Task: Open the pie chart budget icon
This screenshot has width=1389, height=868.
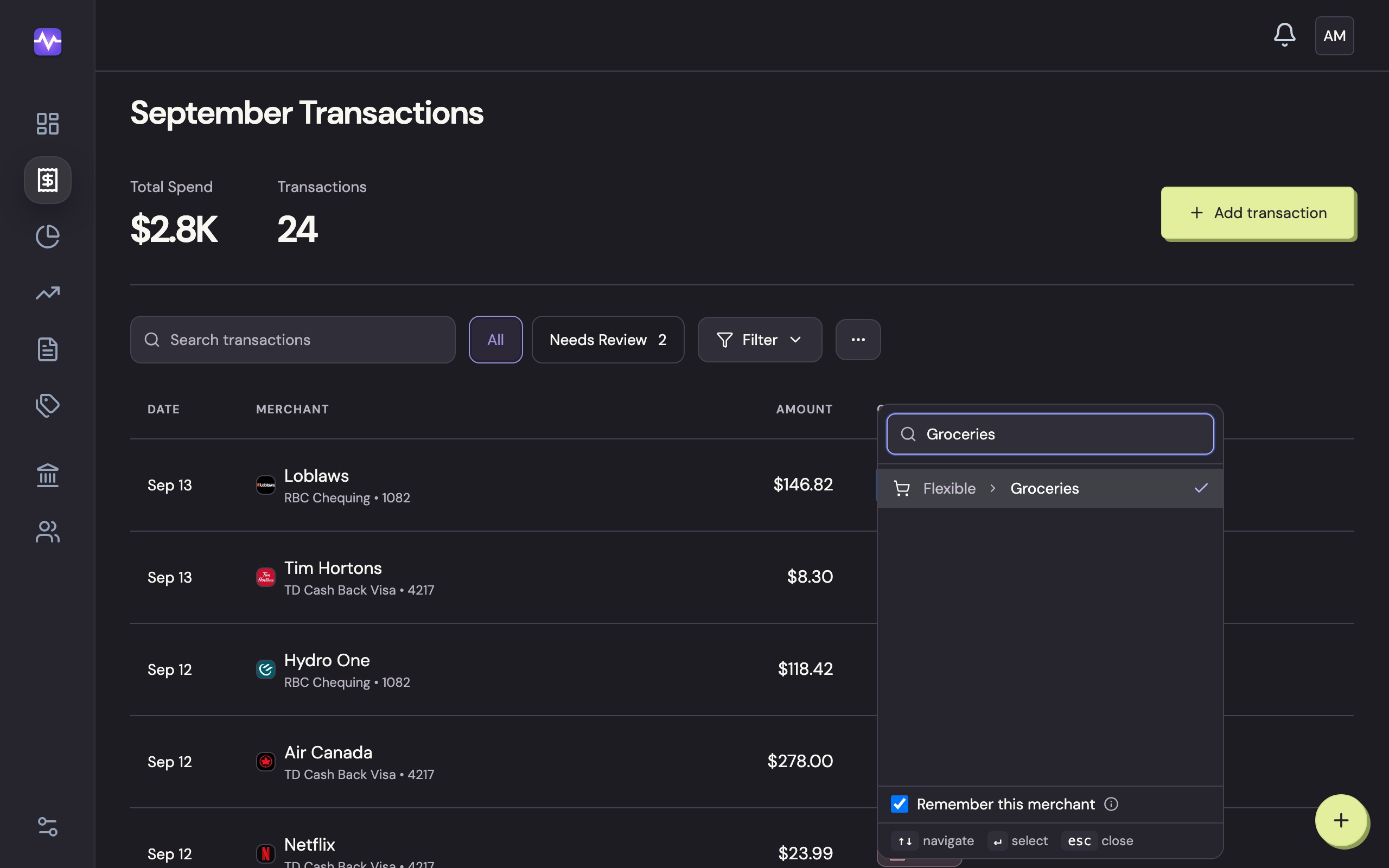Action: (x=48, y=237)
